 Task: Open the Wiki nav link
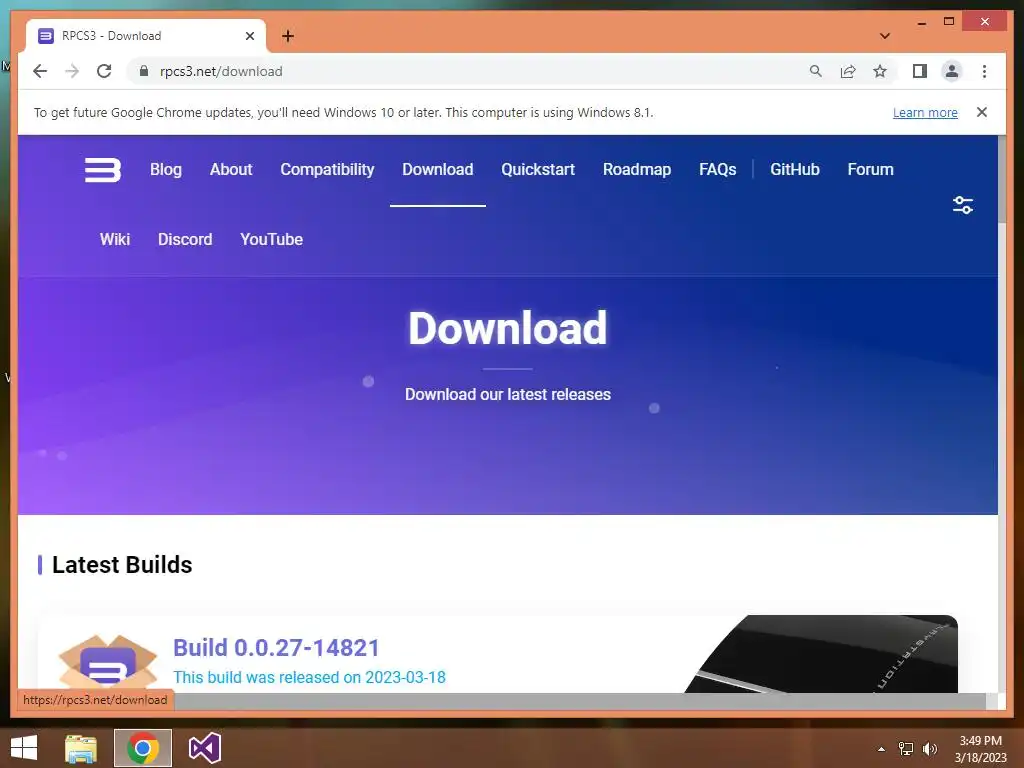pyautogui.click(x=115, y=240)
